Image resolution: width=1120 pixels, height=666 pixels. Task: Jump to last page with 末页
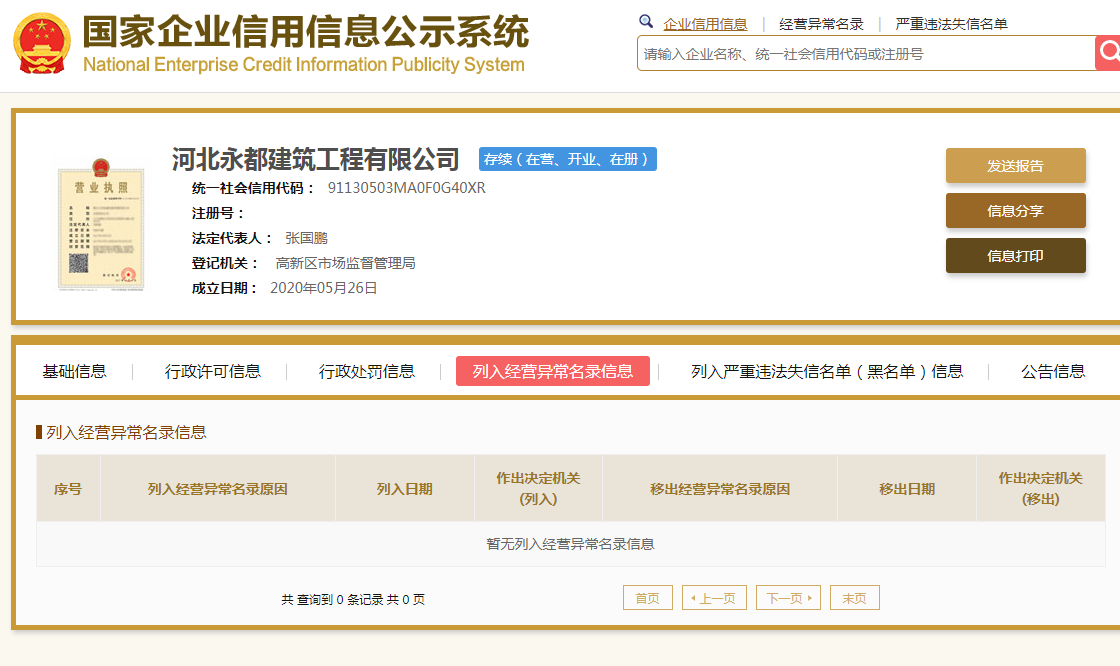coord(855,598)
